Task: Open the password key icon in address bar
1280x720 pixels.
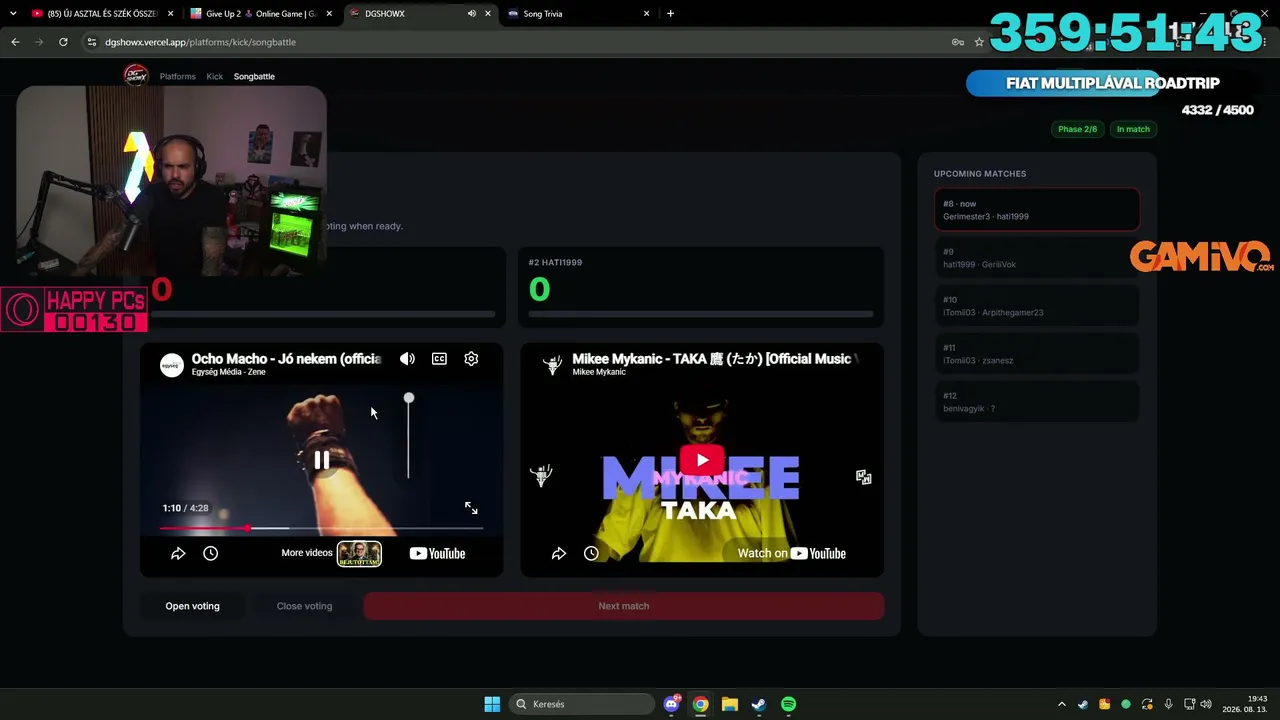Action: 957,42
